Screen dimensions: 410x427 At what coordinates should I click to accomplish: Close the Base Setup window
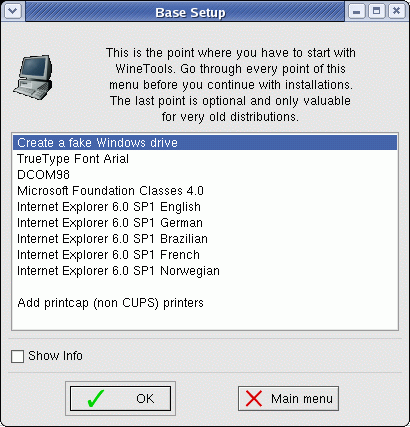(x=396, y=11)
